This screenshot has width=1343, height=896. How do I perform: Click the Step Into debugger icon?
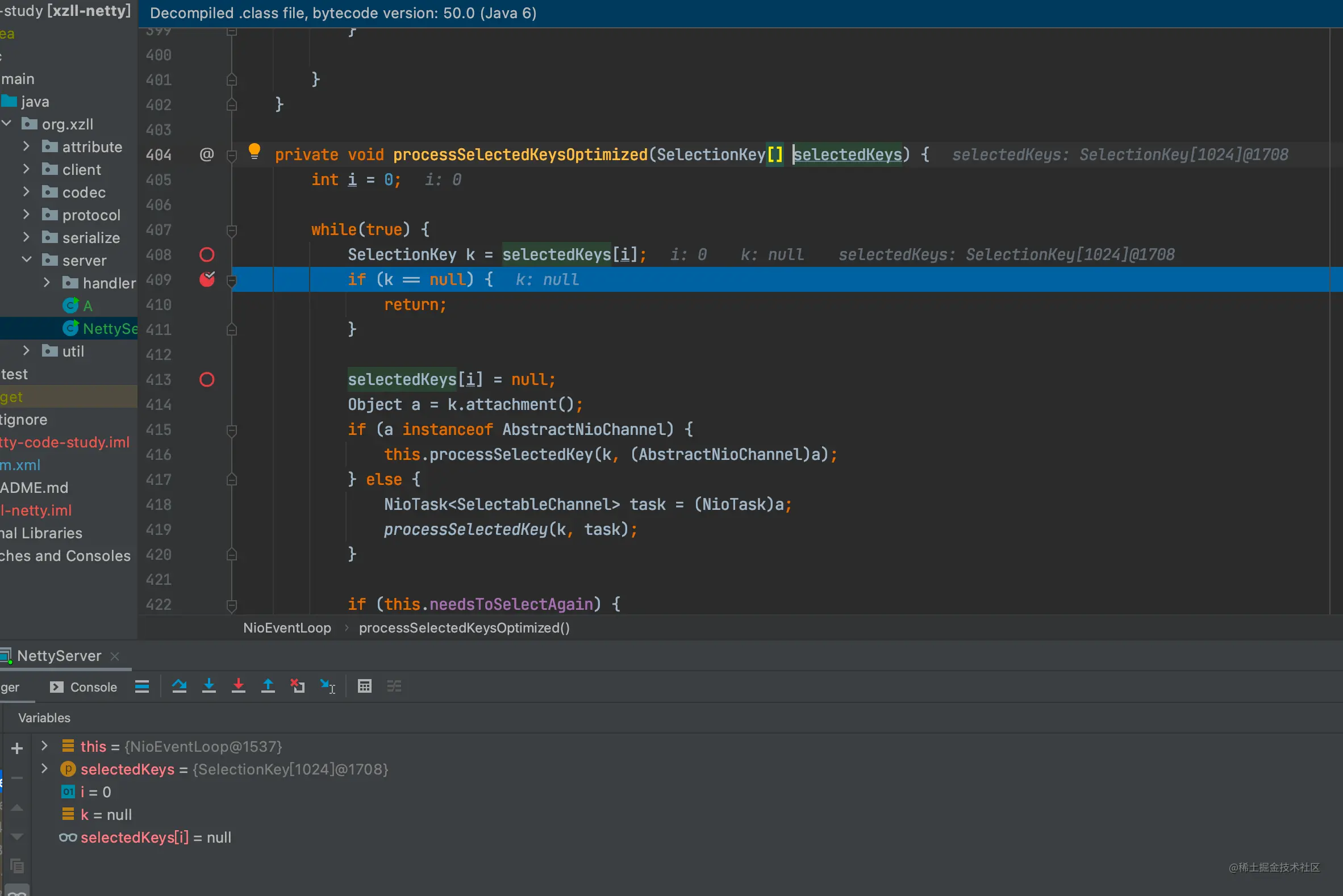point(209,686)
